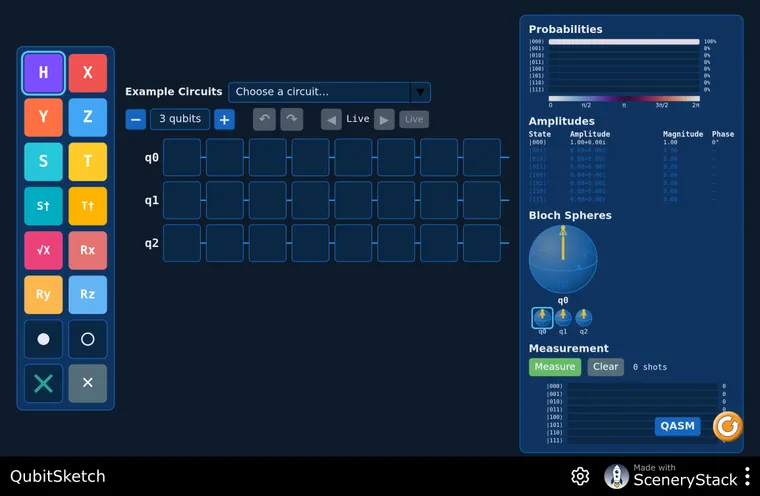760x496 pixels.
Task: Click the q1 wire label
Action: [x=152, y=200]
